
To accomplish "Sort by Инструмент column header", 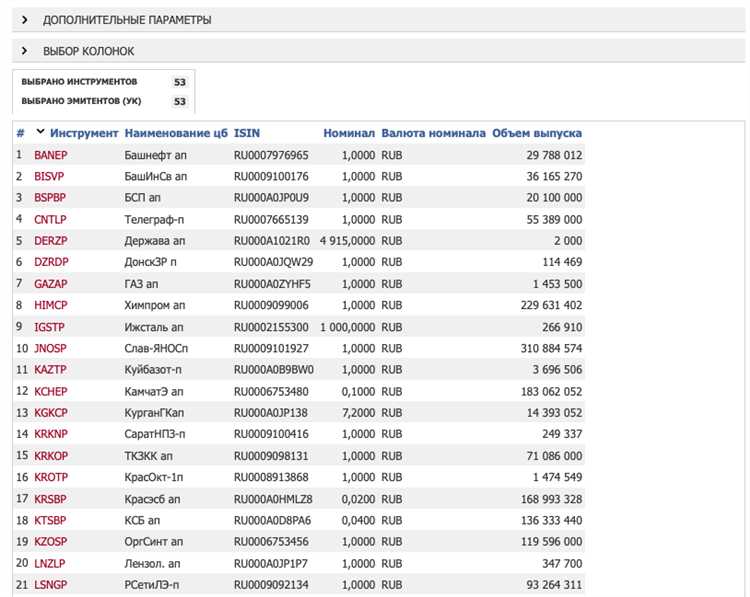I will (84, 133).
